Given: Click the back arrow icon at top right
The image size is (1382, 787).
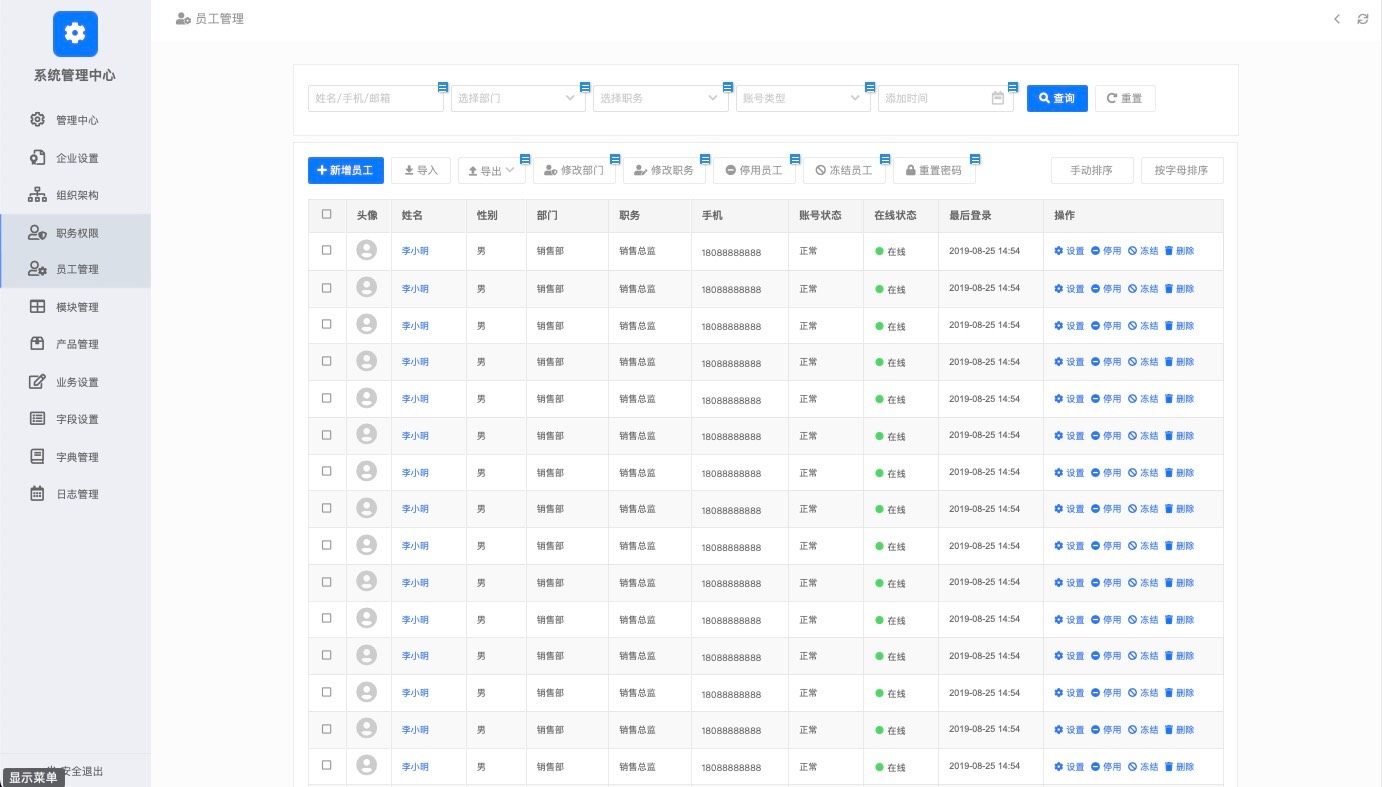Looking at the screenshot, I should pyautogui.click(x=1337, y=19).
